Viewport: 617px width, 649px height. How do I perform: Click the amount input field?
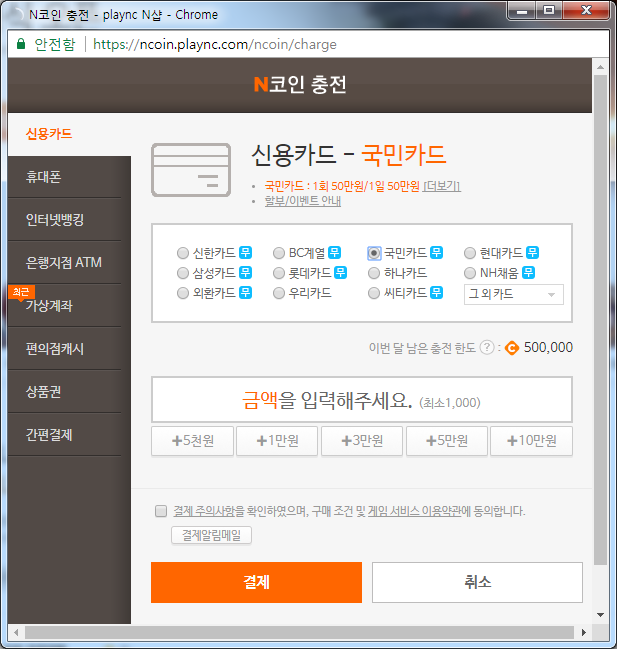click(361, 400)
